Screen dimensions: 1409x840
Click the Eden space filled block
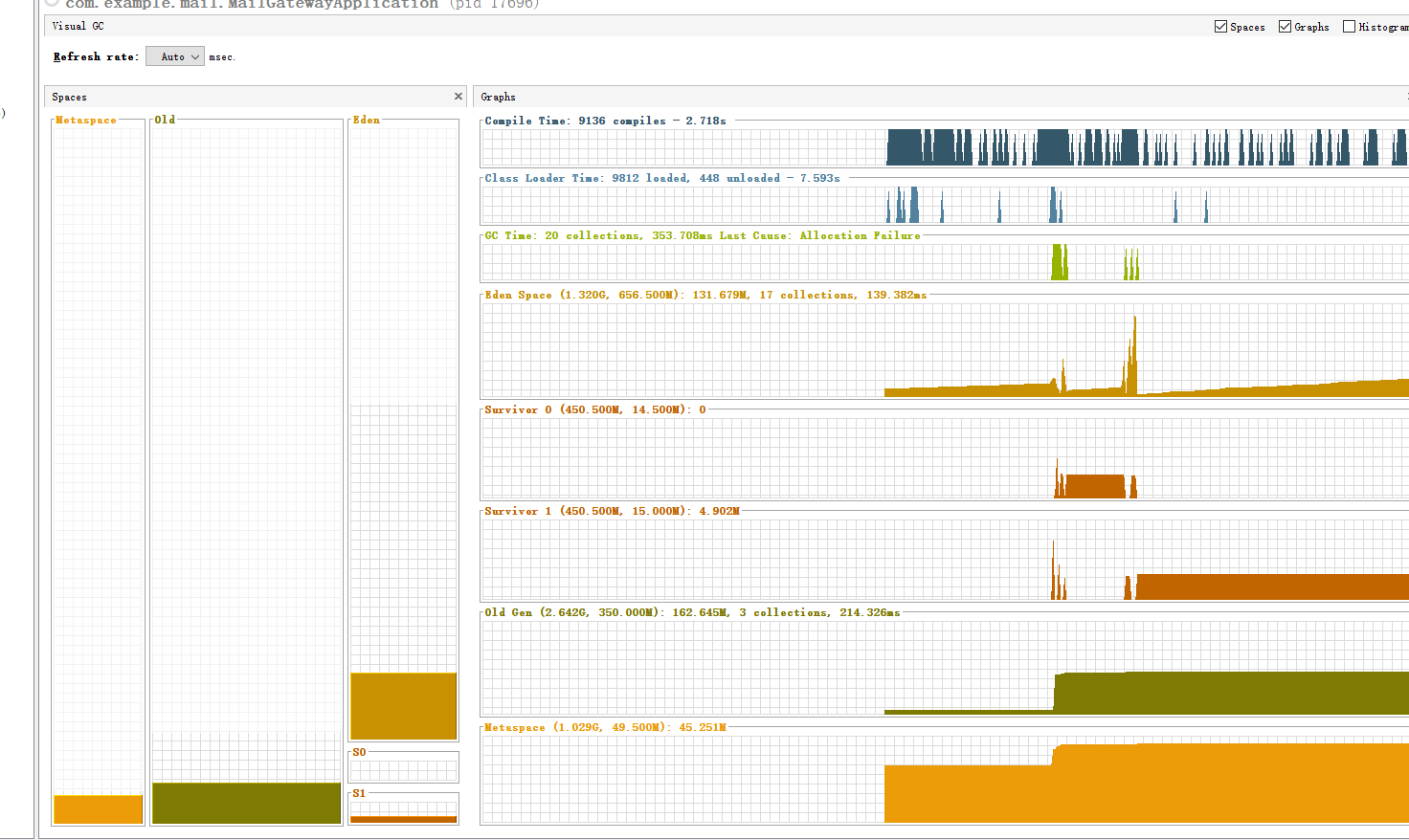(403, 706)
